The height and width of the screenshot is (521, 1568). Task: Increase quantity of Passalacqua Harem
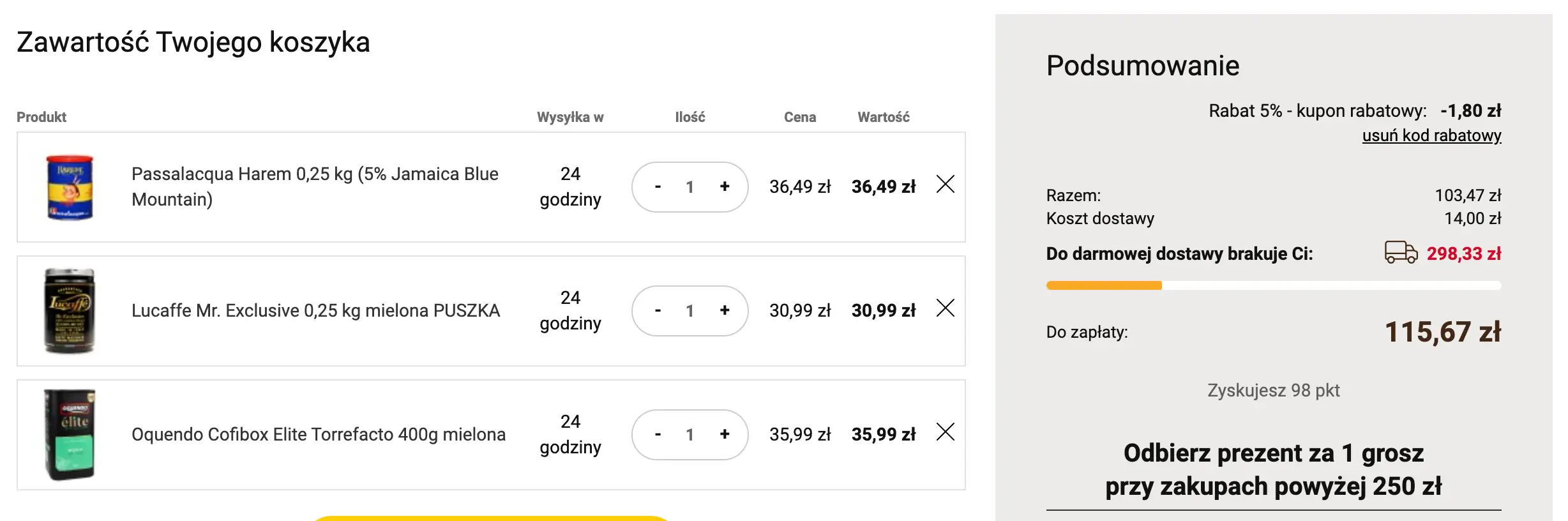724,186
